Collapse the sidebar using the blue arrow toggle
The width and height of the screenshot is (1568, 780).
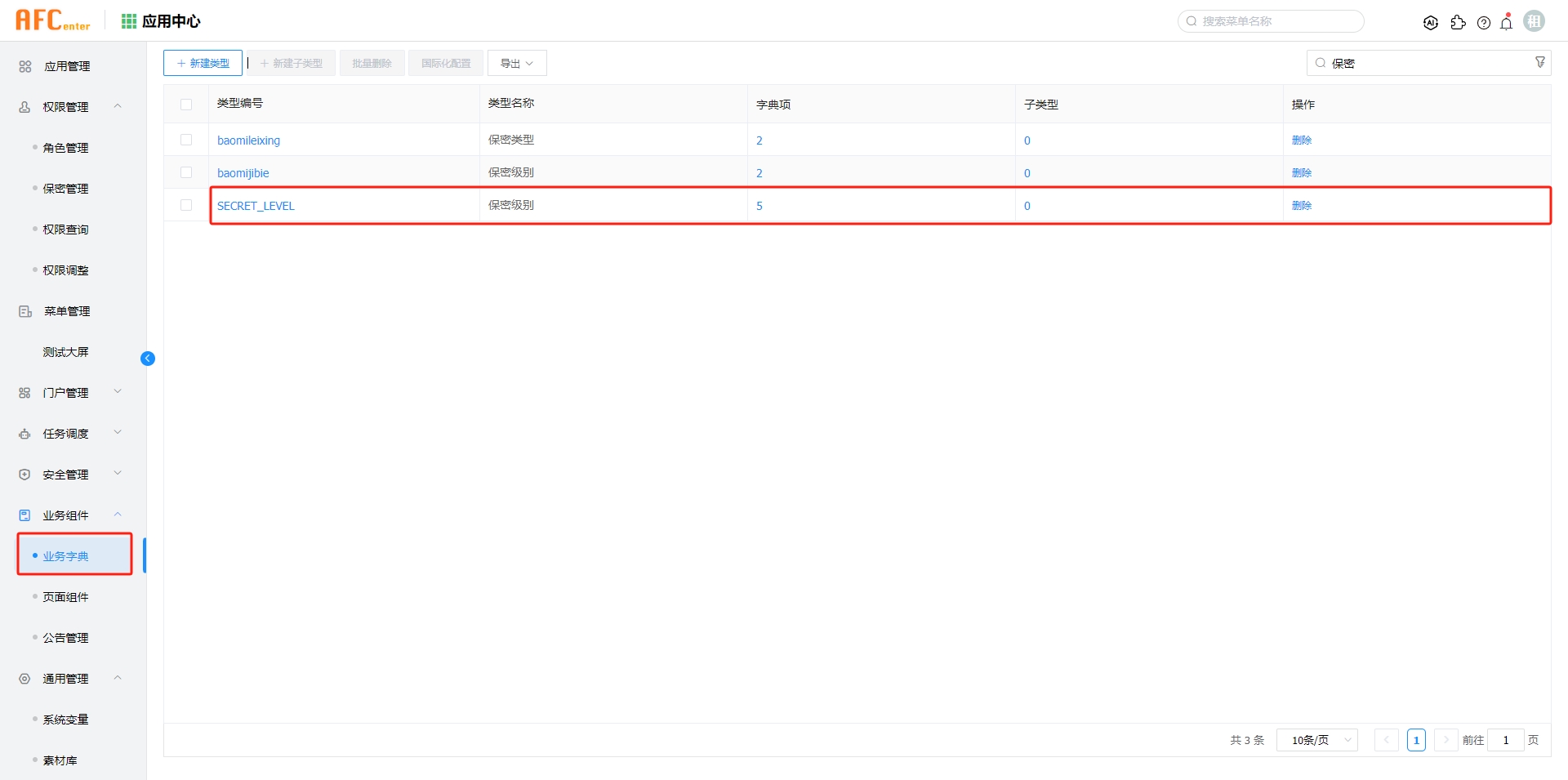click(148, 359)
